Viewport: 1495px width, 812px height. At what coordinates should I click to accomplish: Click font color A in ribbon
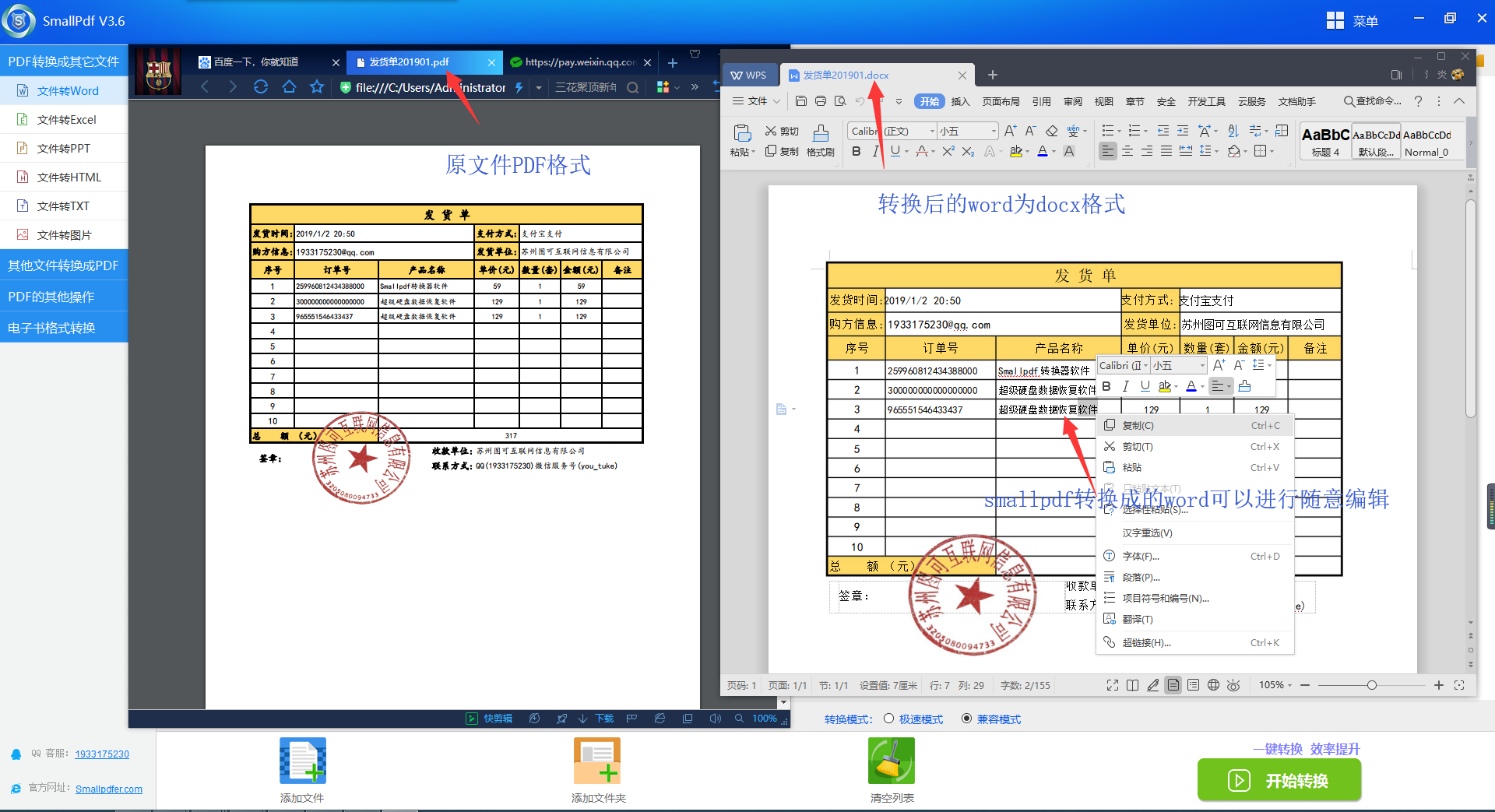tap(1042, 151)
